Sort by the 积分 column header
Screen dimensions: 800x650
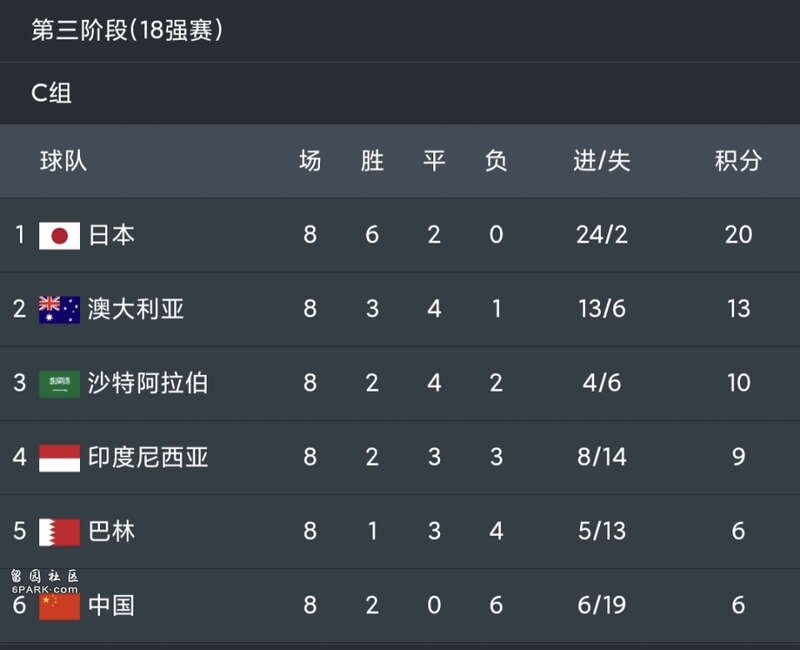coord(738,161)
